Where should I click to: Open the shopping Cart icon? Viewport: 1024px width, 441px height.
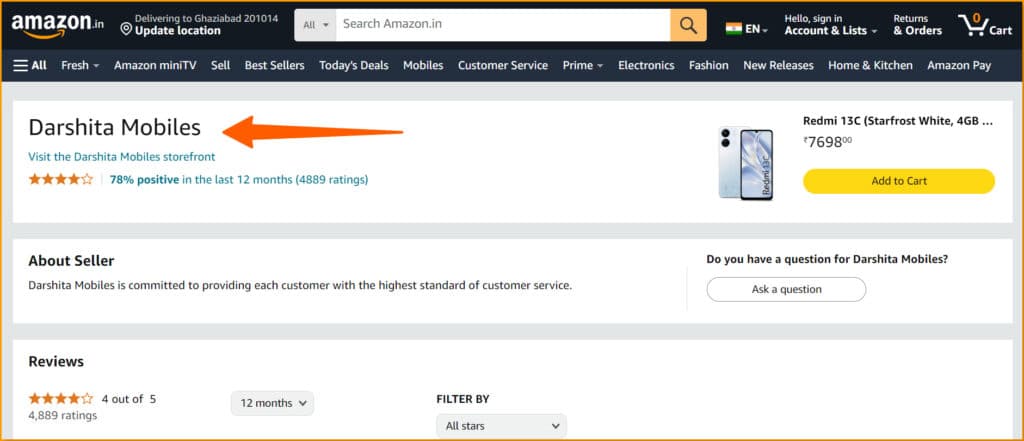(x=985, y=25)
